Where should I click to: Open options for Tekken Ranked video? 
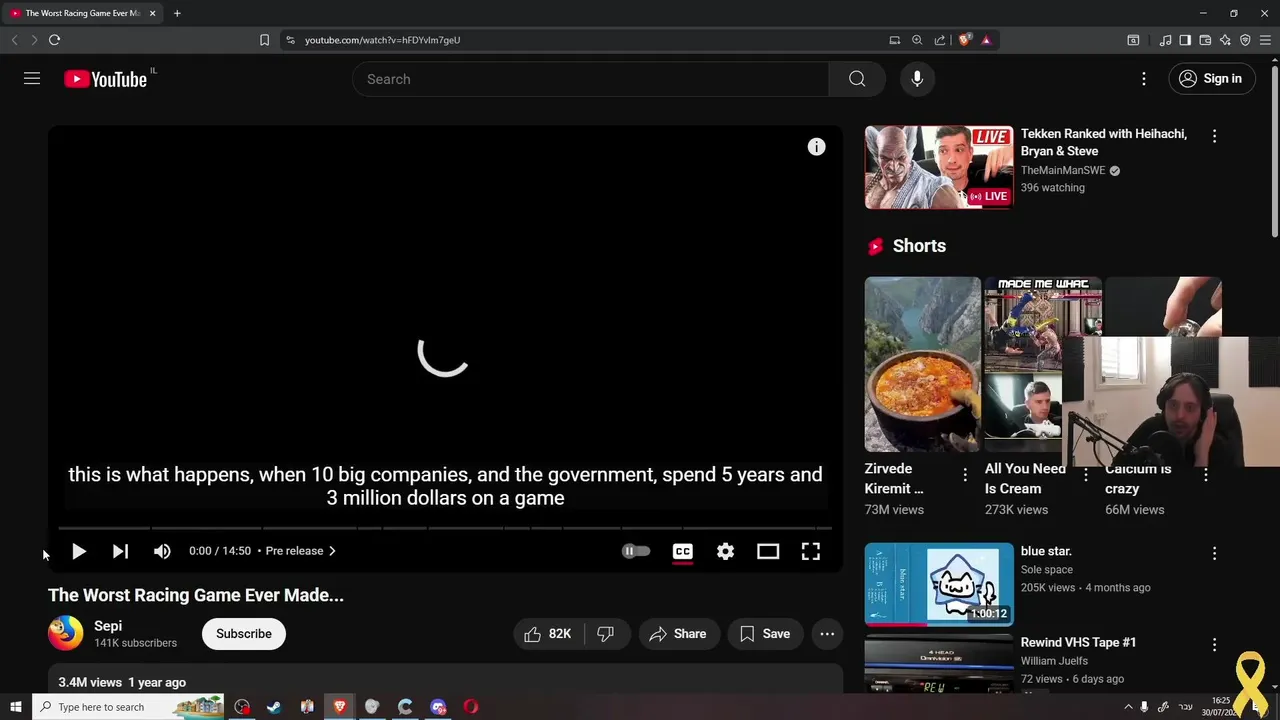pyautogui.click(x=1215, y=136)
